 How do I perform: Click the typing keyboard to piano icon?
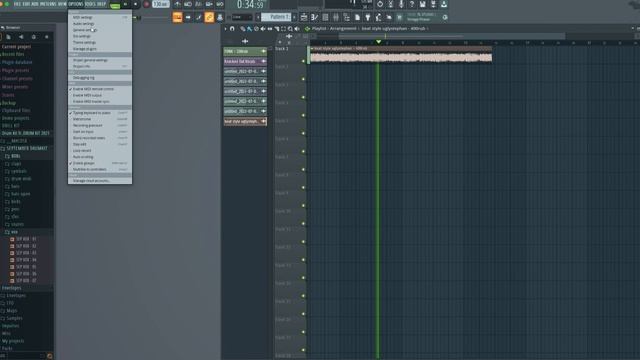[177, 17]
